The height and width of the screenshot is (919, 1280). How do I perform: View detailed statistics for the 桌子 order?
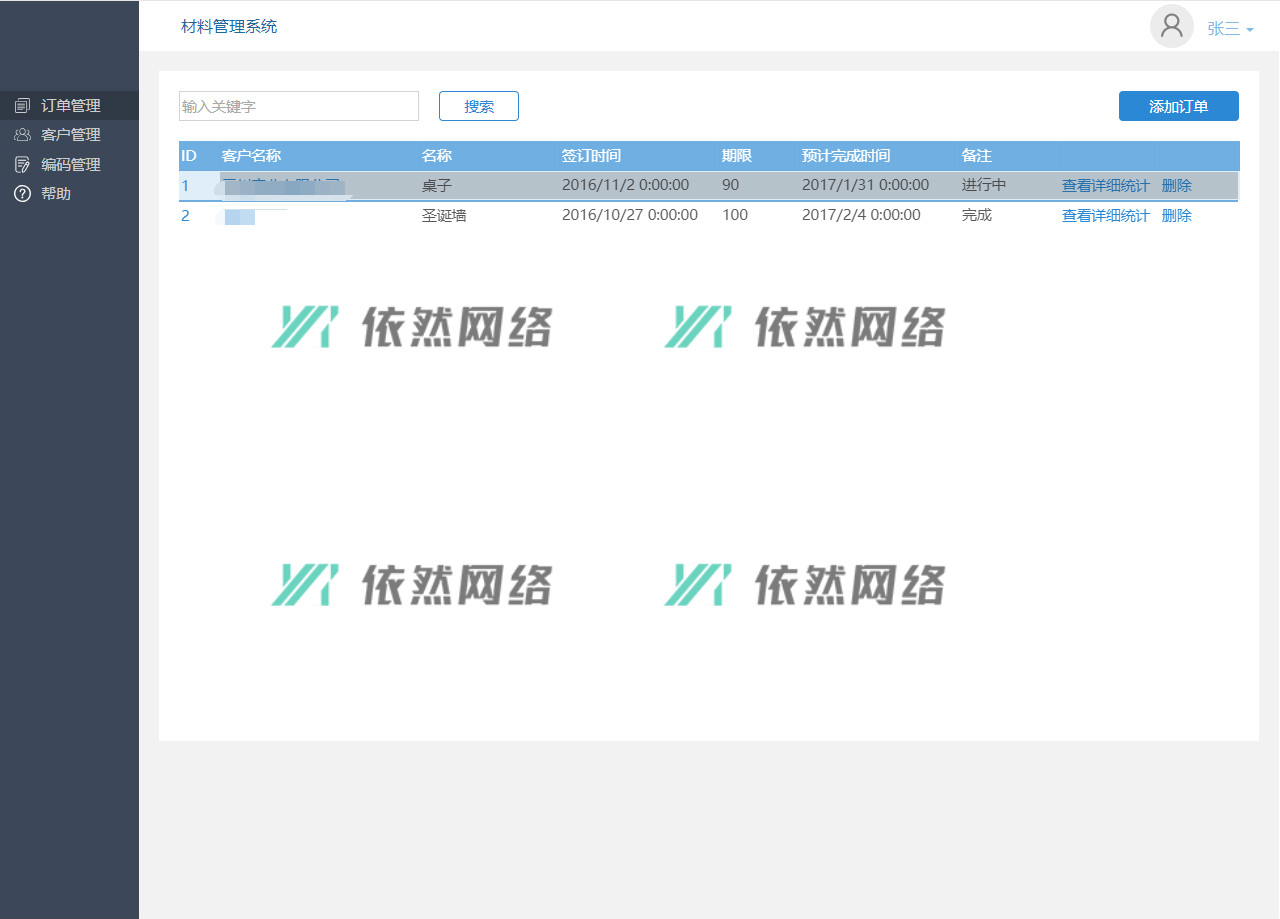click(1105, 186)
